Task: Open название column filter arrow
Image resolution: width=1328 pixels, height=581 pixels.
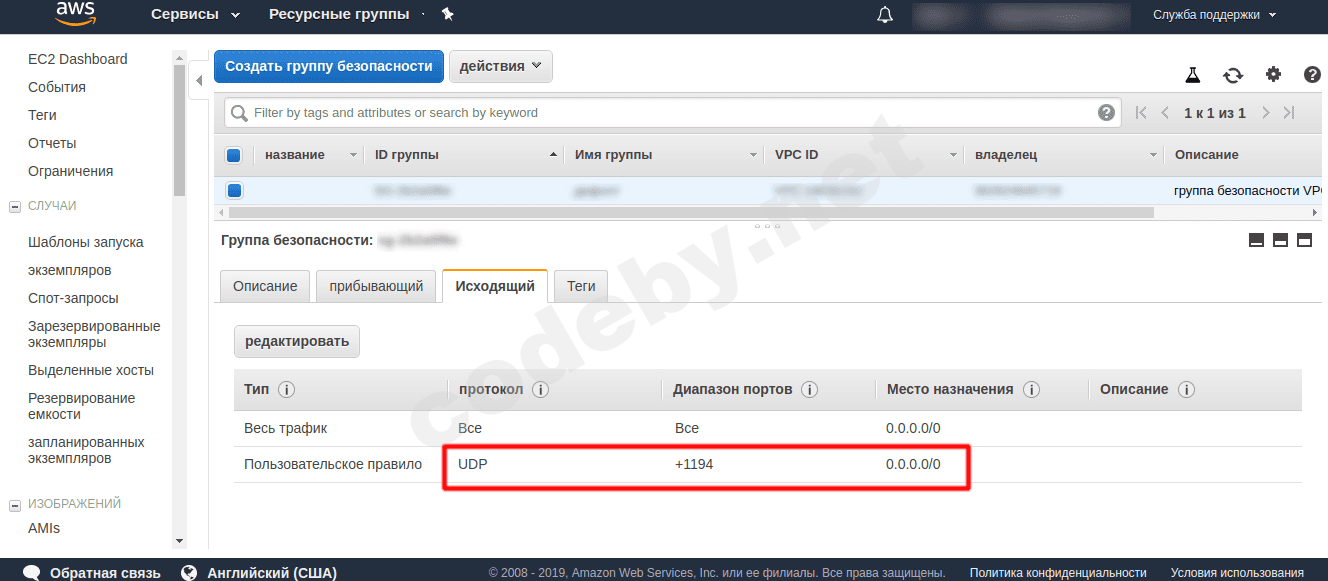Action: point(353,155)
